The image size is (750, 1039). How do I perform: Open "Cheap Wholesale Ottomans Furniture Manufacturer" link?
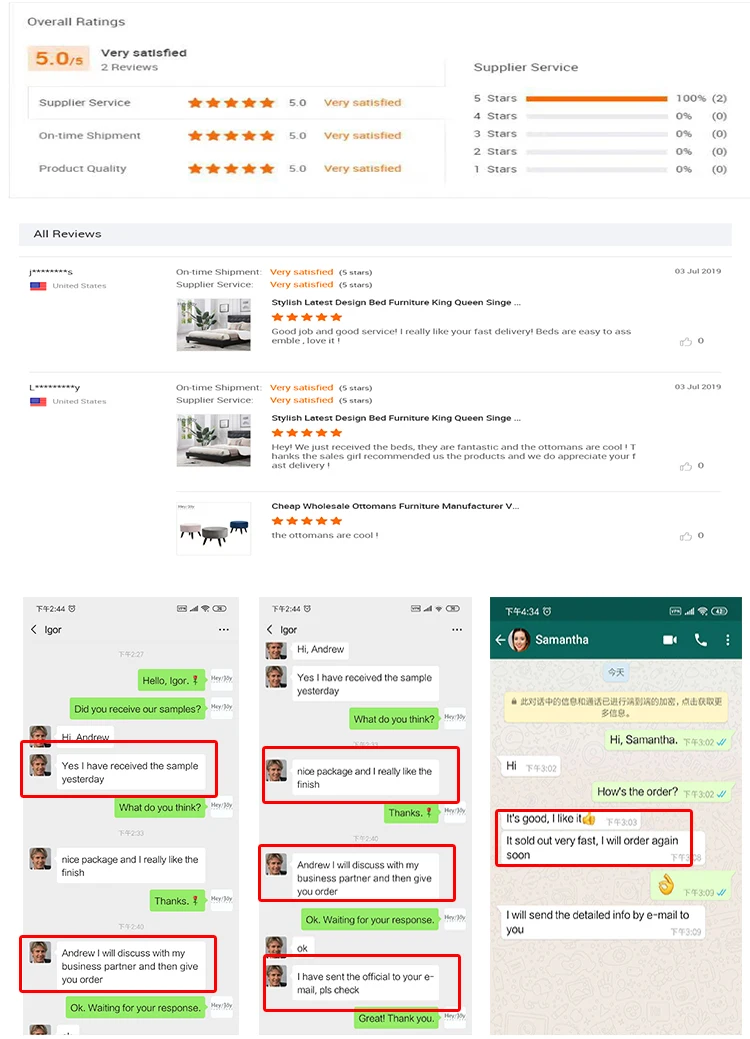tap(395, 506)
